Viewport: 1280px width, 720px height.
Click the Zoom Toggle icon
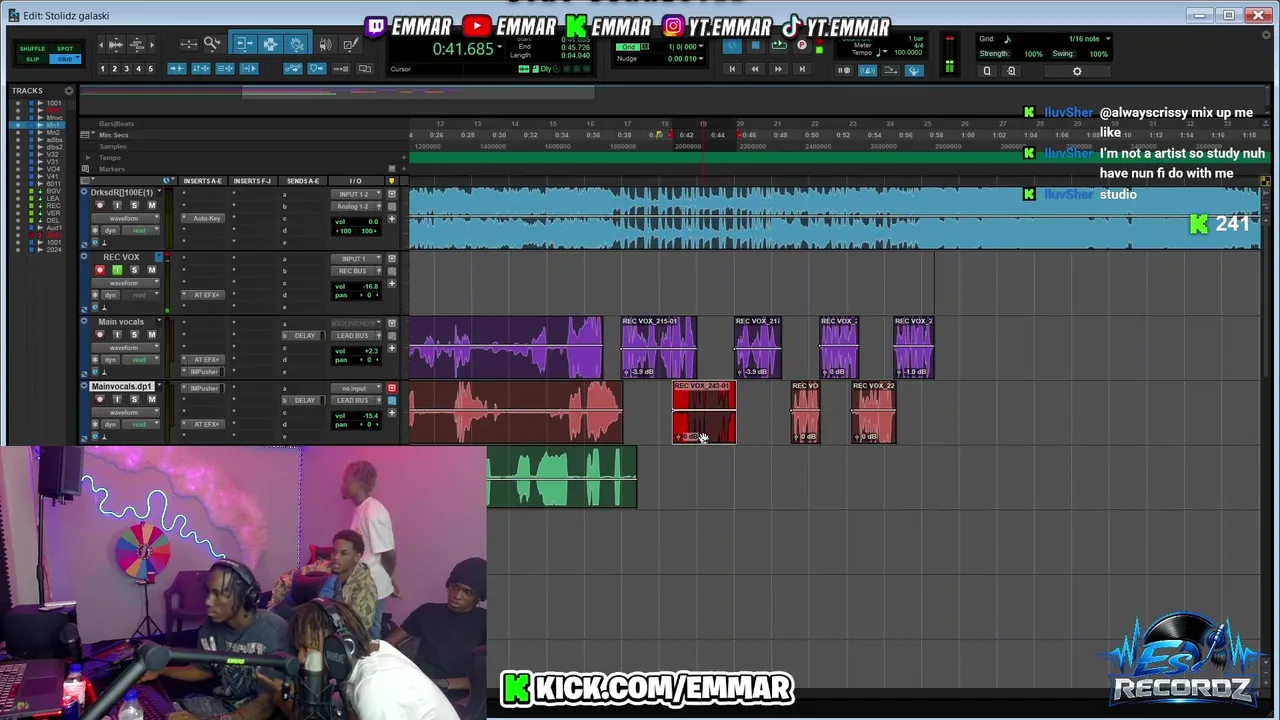(x=188, y=44)
